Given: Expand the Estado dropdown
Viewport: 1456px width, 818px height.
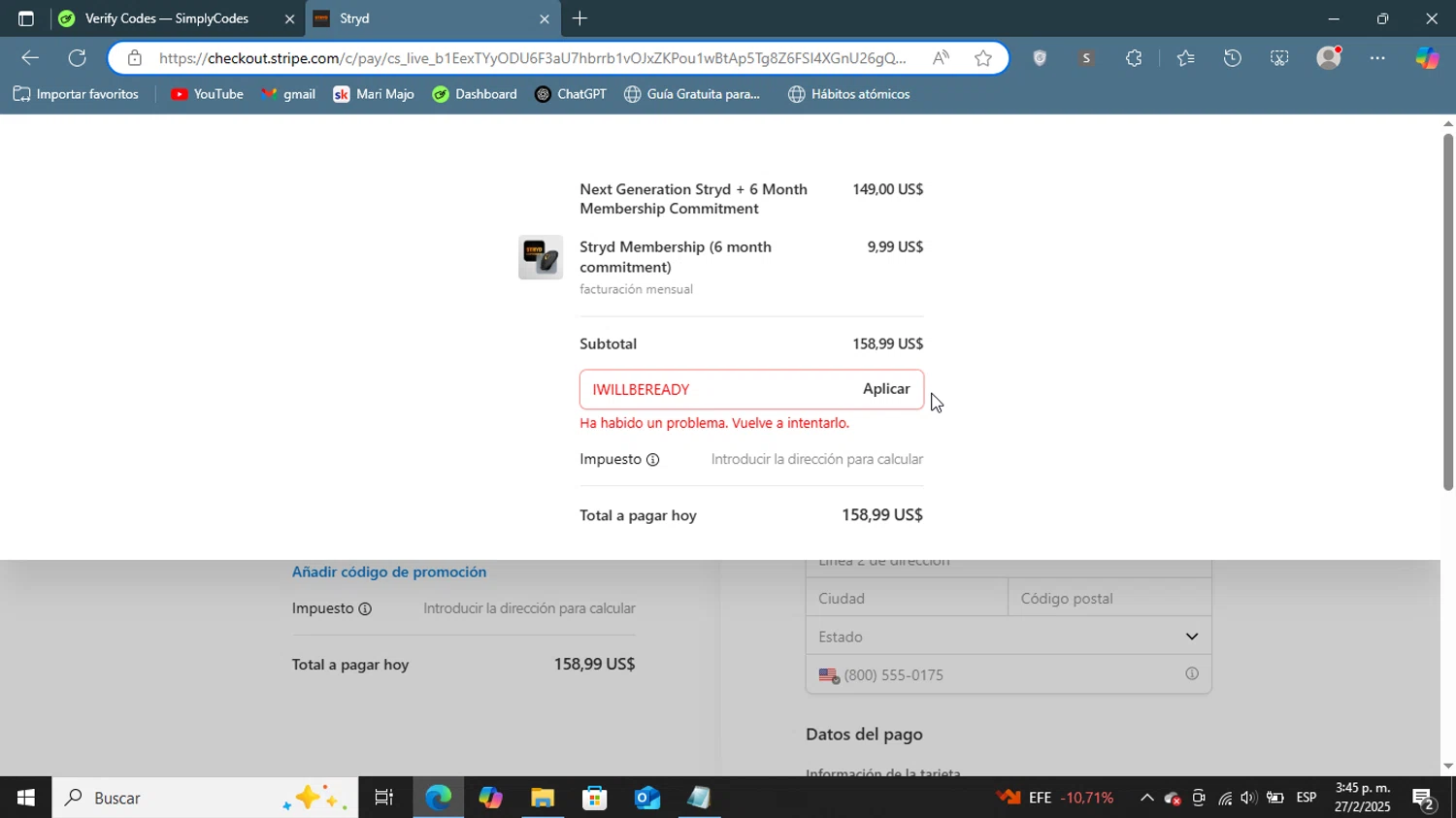Looking at the screenshot, I should 1009,637.
